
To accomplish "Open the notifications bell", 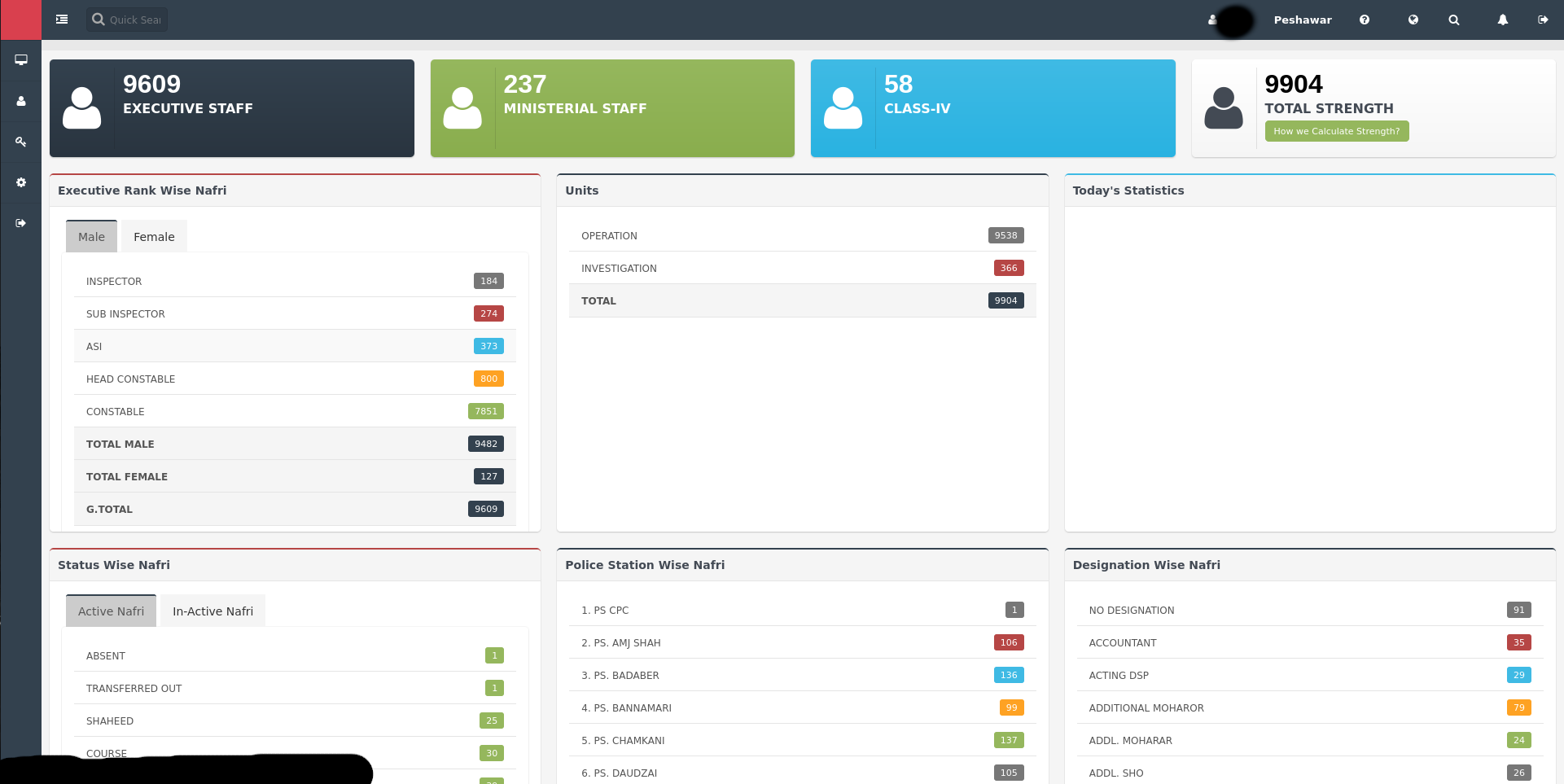I will [x=1503, y=20].
